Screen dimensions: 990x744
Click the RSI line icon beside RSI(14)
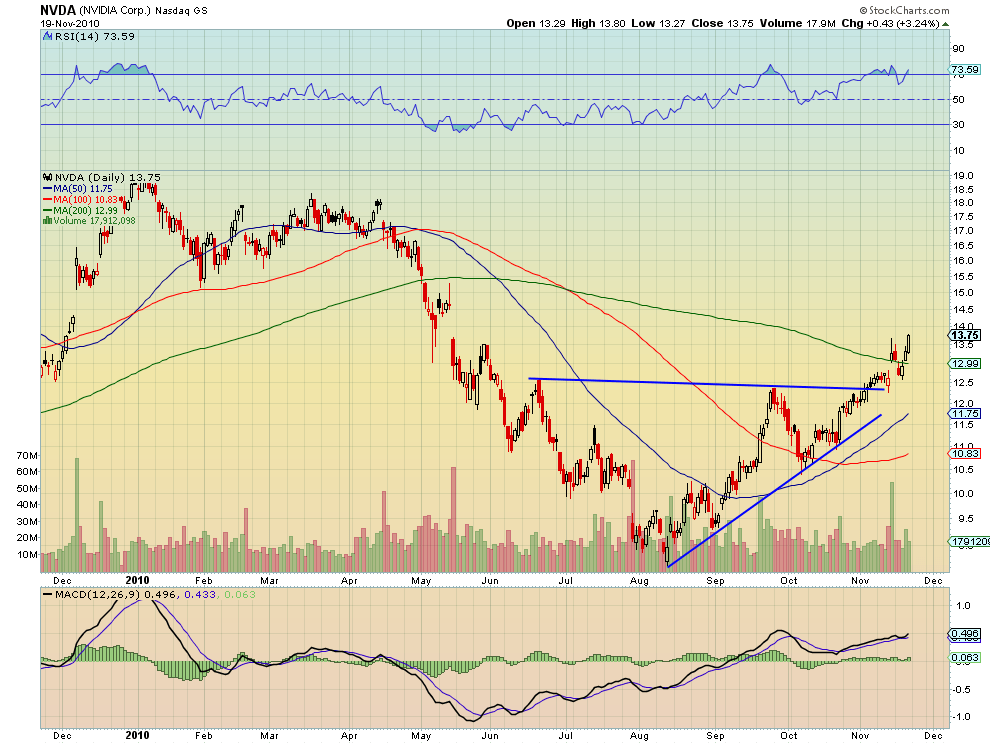[47, 37]
